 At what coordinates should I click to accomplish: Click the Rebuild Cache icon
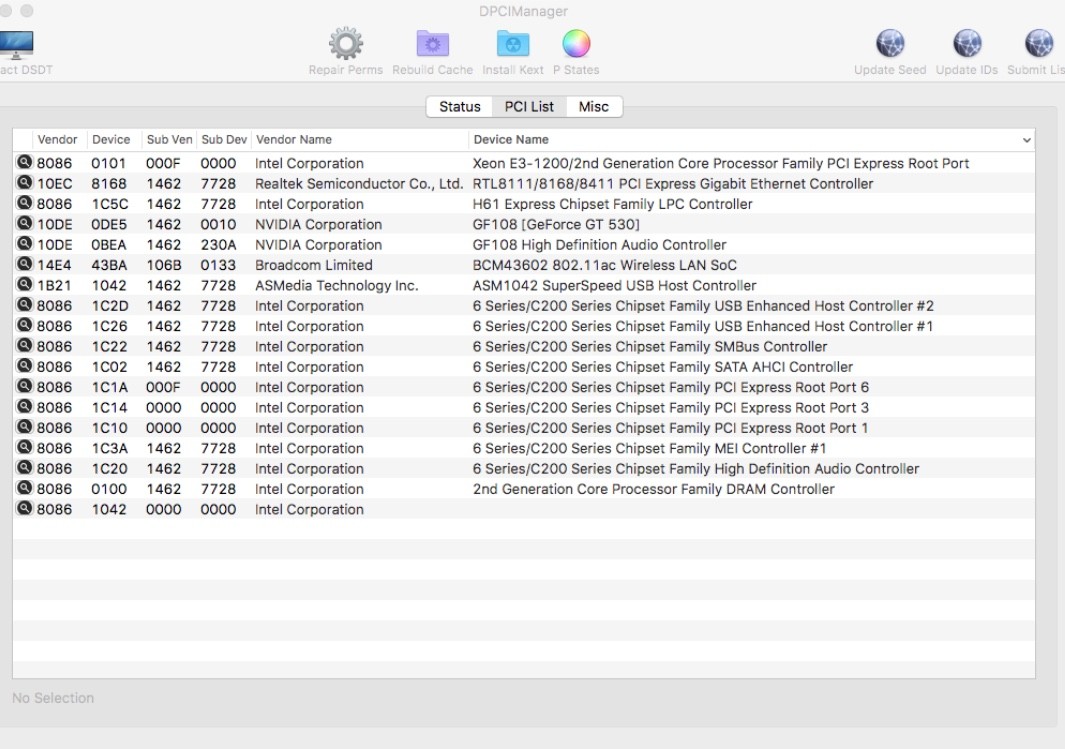click(432, 44)
